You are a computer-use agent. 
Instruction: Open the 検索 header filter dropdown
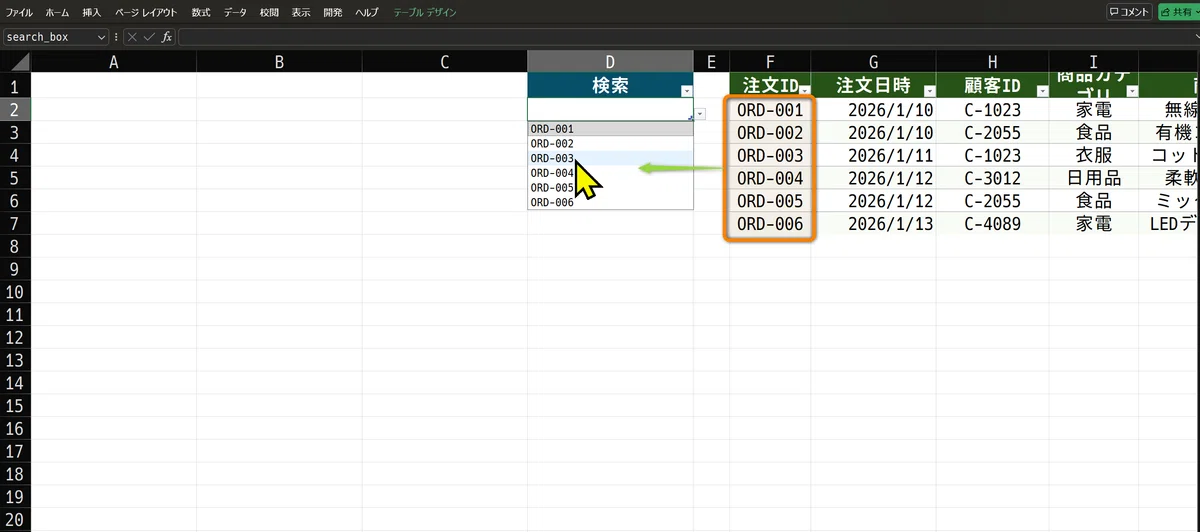tap(686, 91)
